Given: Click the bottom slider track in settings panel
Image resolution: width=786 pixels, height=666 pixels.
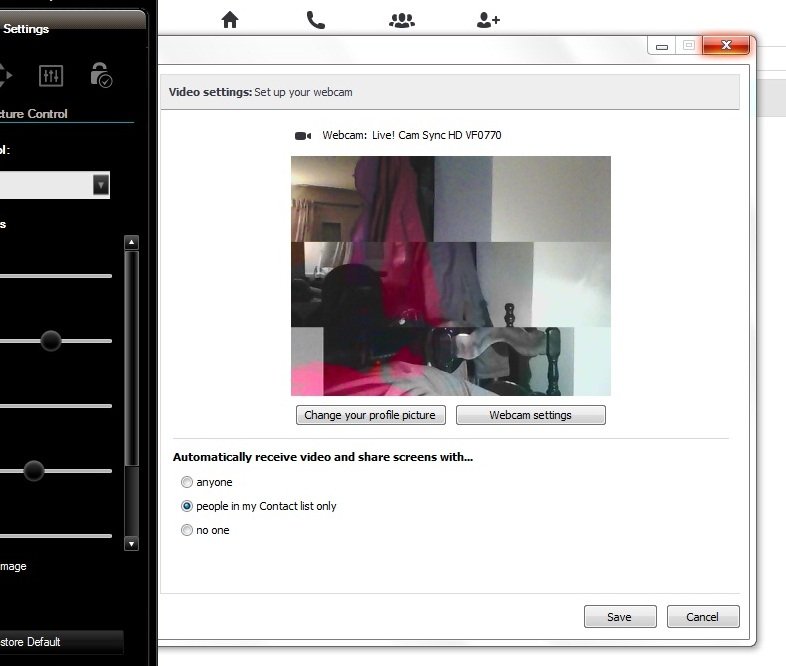Looking at the screenshot, I should point(56,536).
